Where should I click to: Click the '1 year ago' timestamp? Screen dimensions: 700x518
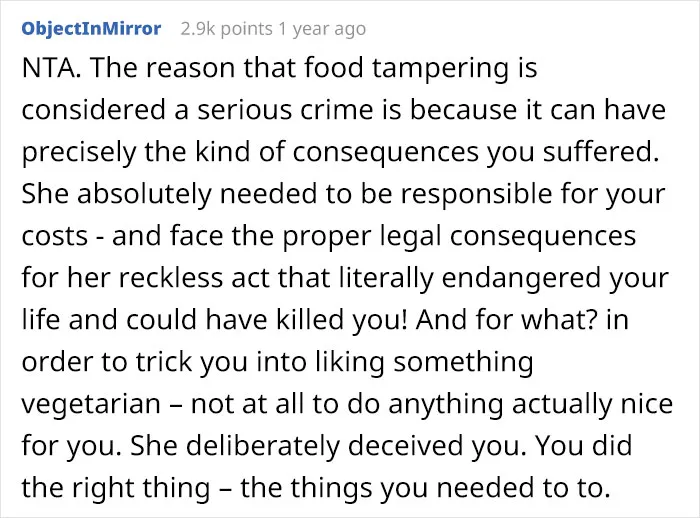[x=322, y=29]
